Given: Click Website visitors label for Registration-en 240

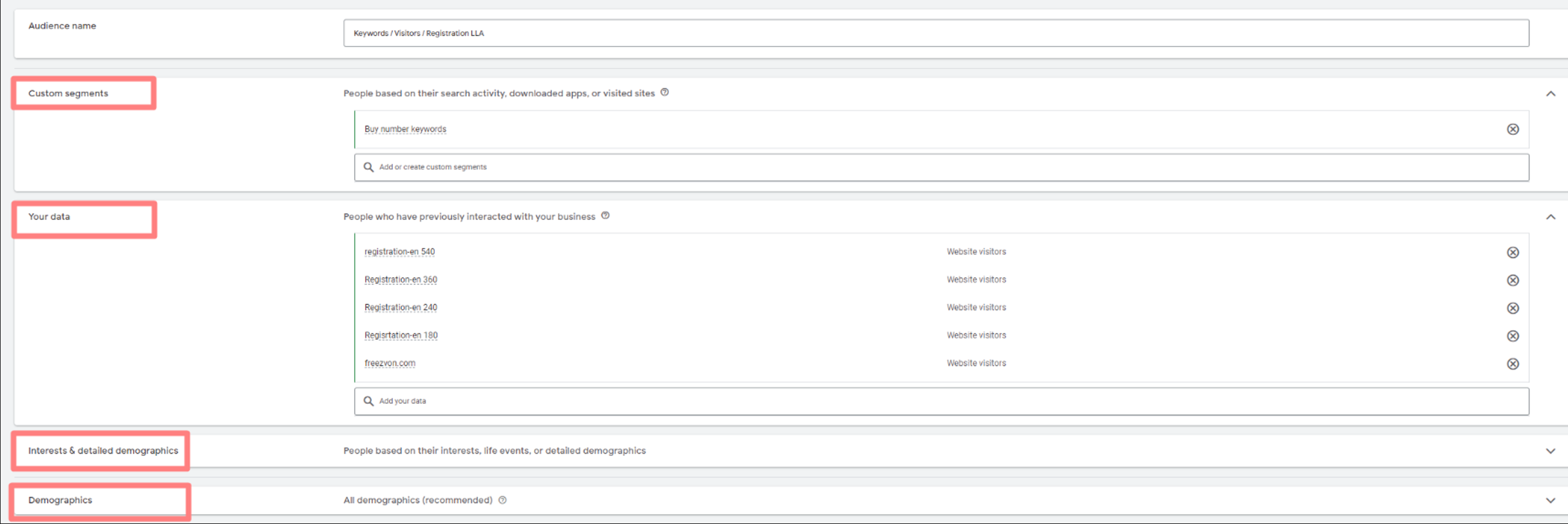Looking at the screenshot, I should (x=976, y=308).
